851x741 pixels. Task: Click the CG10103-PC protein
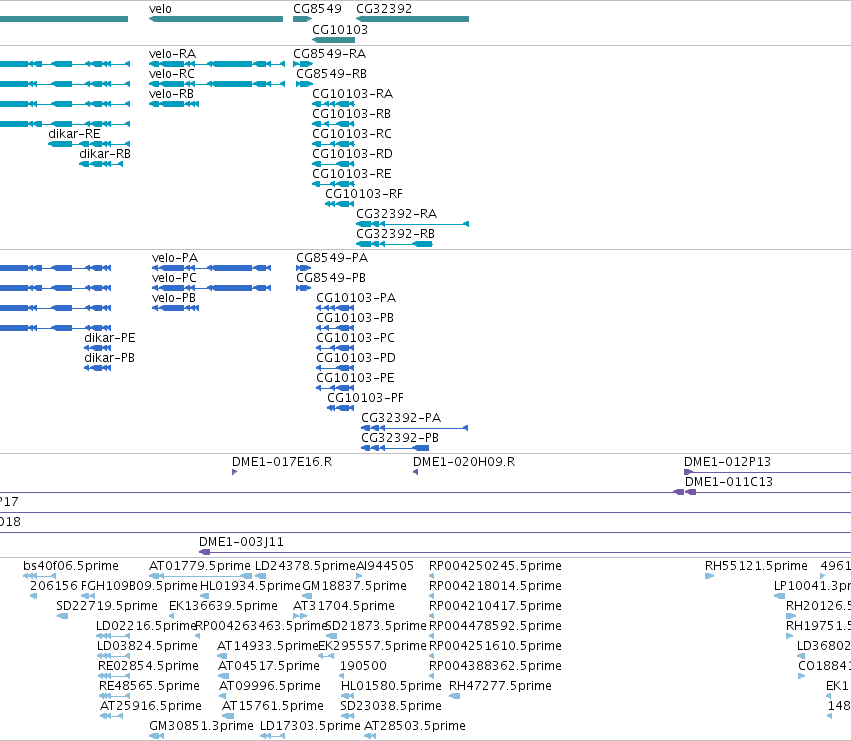335,349
